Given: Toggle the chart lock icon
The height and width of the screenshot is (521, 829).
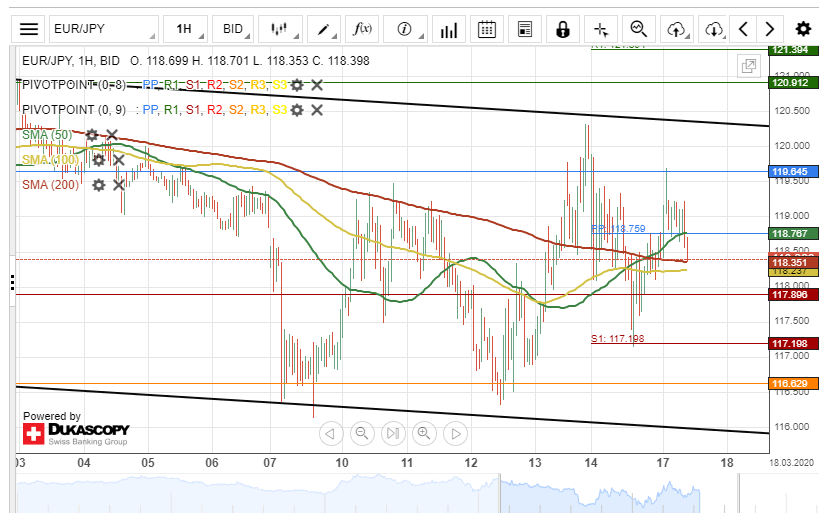Looking at the screenshot, I should click(563, 29).
